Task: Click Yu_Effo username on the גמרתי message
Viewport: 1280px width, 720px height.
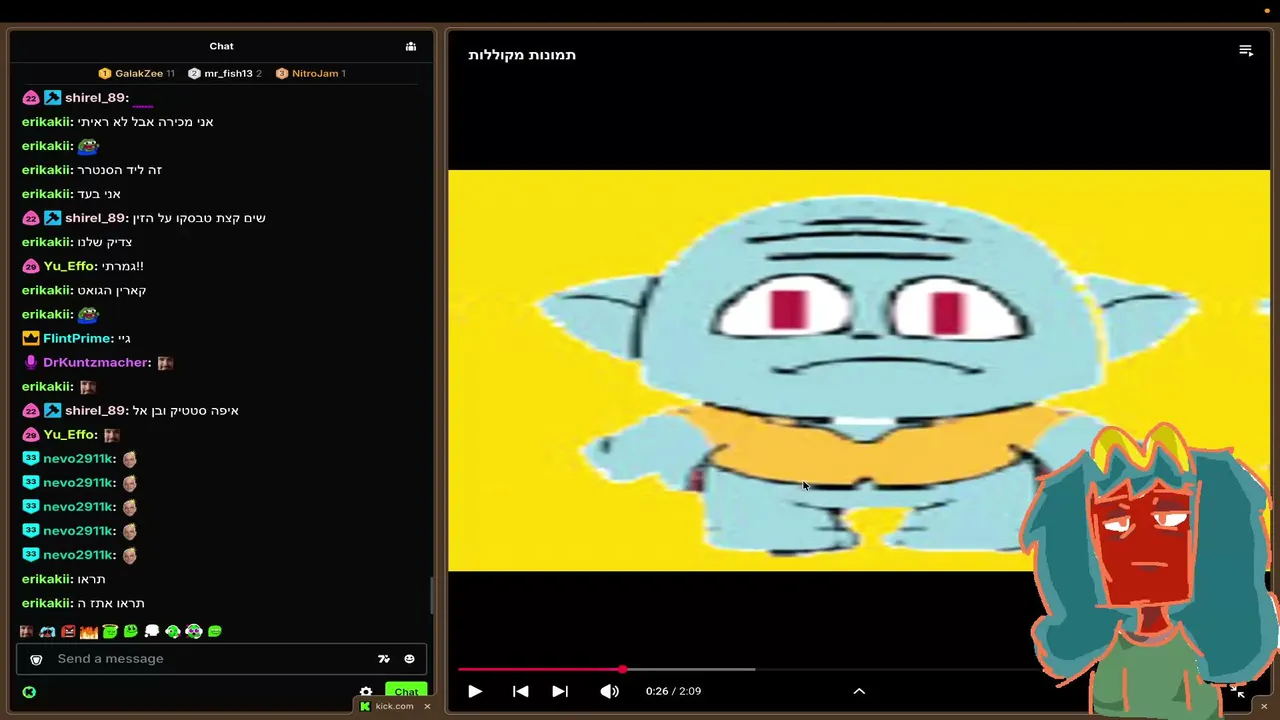Action: [69, 266]
